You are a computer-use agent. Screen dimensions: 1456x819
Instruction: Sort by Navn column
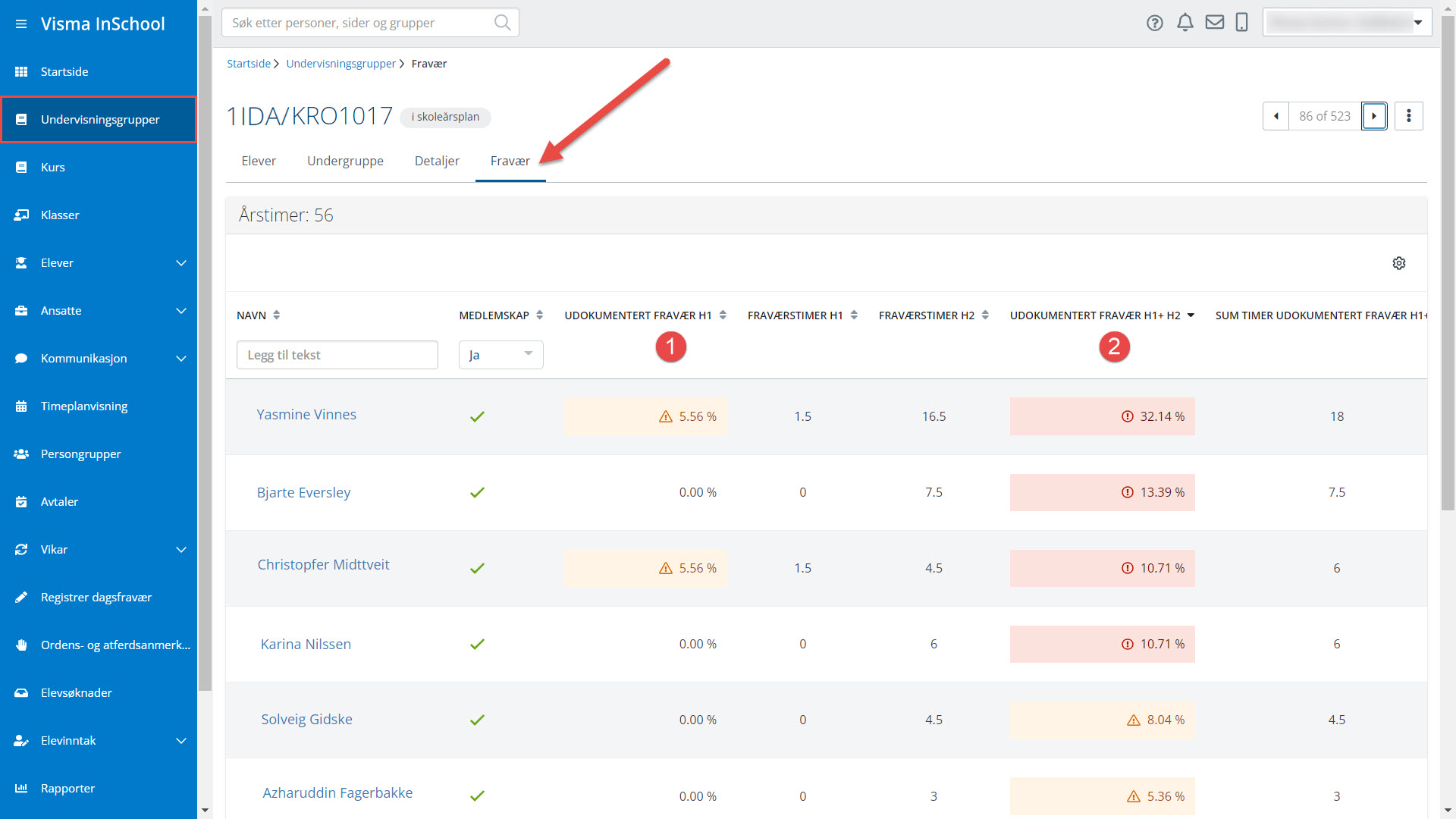point(259,315)
